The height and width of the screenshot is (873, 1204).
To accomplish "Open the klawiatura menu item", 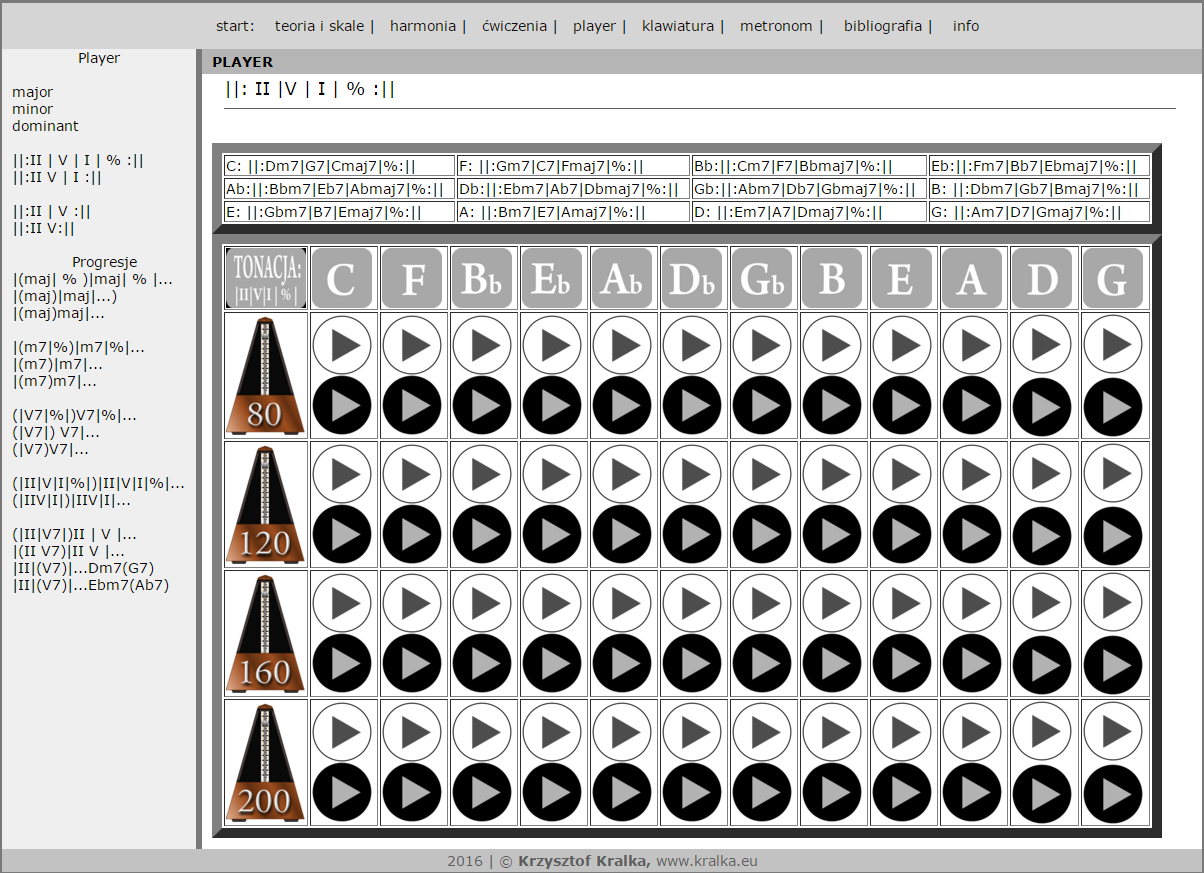I will click(678, 26).
